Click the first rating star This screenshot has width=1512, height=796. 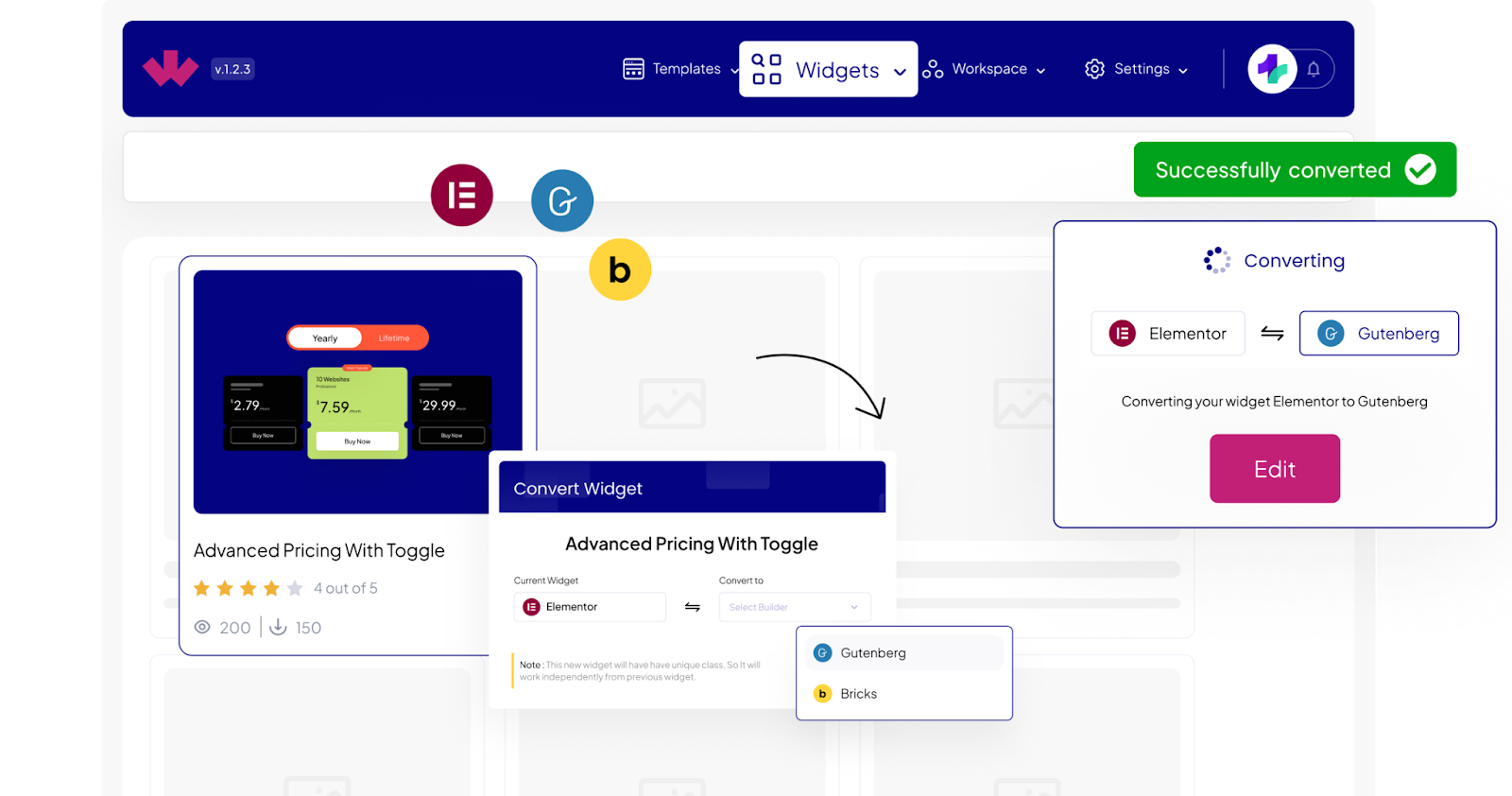pyautogui.click(x=201, y=588)
